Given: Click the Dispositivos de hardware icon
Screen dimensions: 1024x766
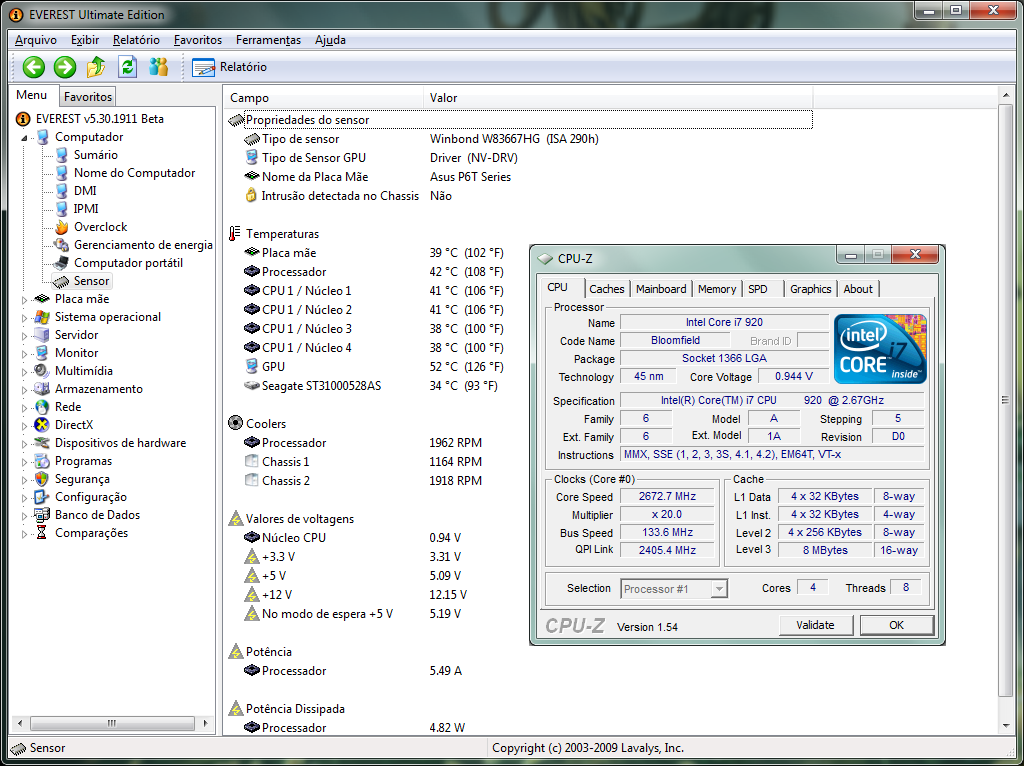Looking at the screenshot, I should pyautogui.click(x=42, y=443).
